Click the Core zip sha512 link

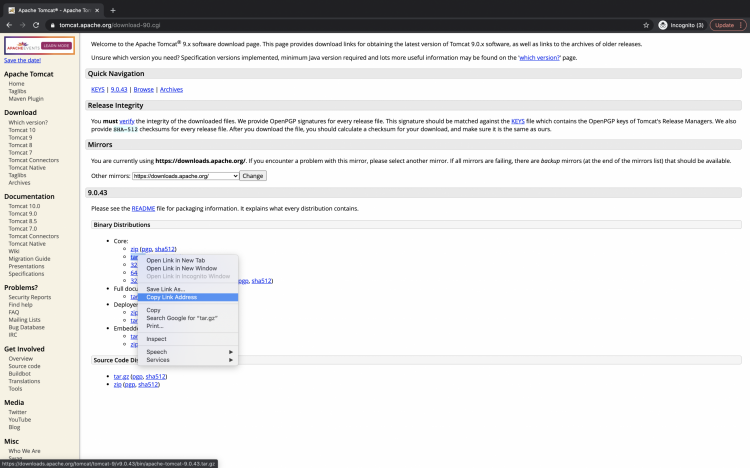point(165,249)
